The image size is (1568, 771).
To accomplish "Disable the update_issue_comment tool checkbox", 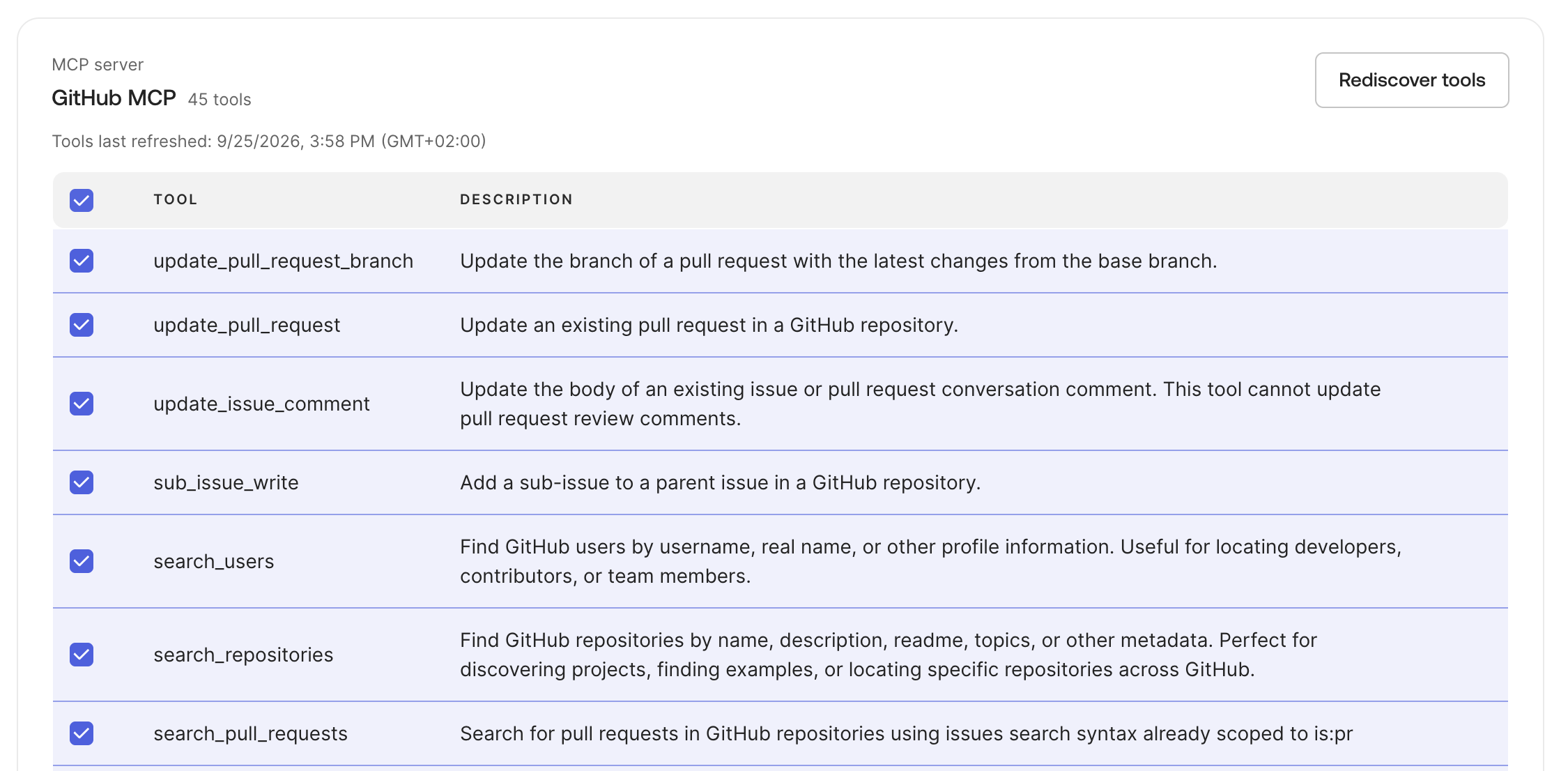I will (82, 404).
